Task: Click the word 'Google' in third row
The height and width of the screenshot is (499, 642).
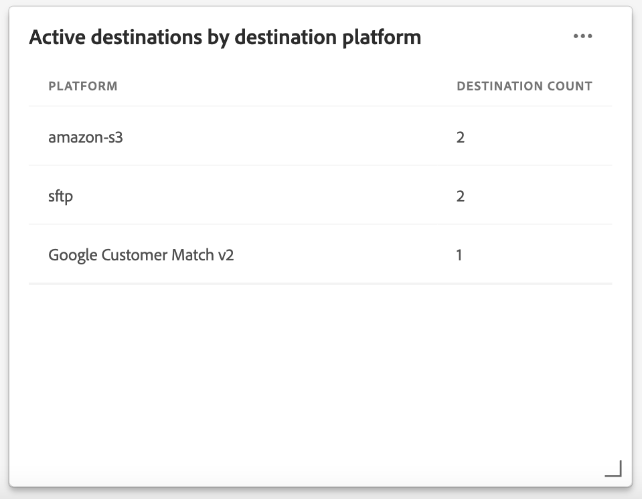Action: (74, 255)
